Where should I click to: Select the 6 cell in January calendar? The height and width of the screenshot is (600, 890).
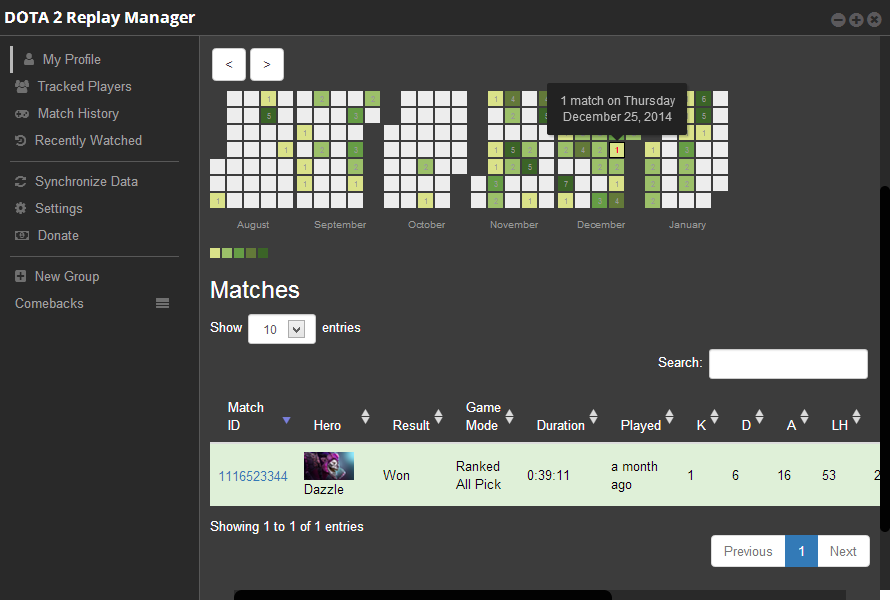point(703,99)
